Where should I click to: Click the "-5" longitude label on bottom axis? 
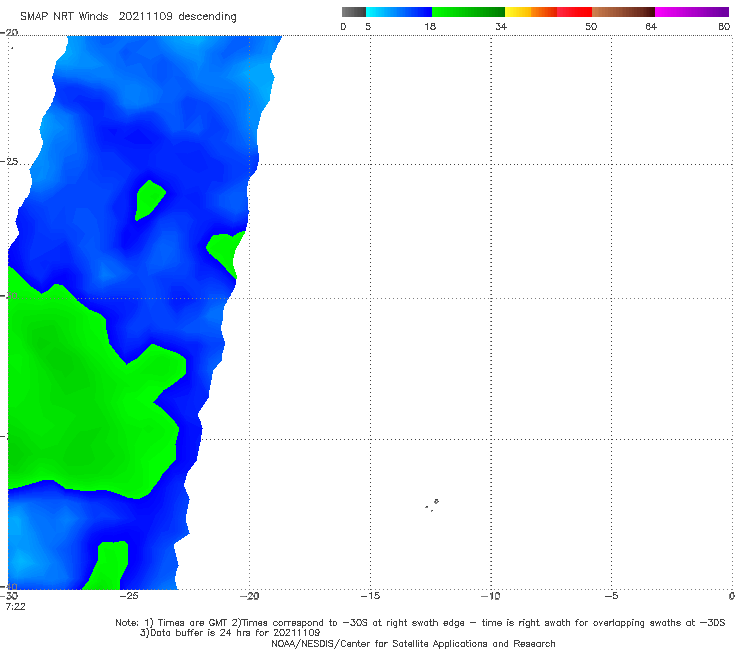(611, 596)
